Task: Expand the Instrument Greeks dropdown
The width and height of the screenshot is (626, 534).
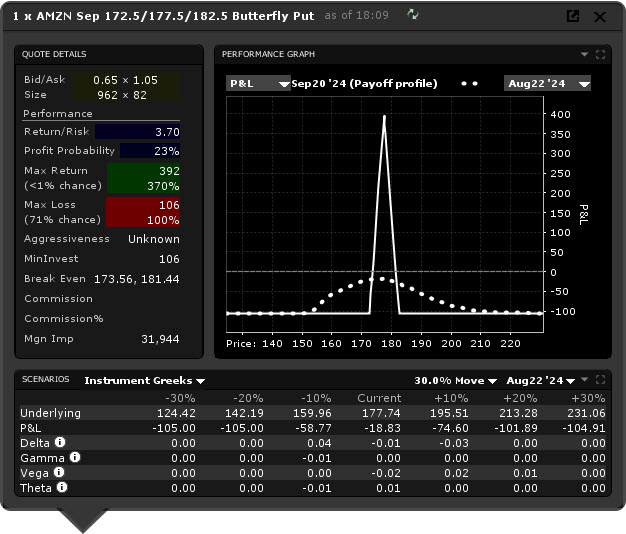Action: click(x=145, y=381)
